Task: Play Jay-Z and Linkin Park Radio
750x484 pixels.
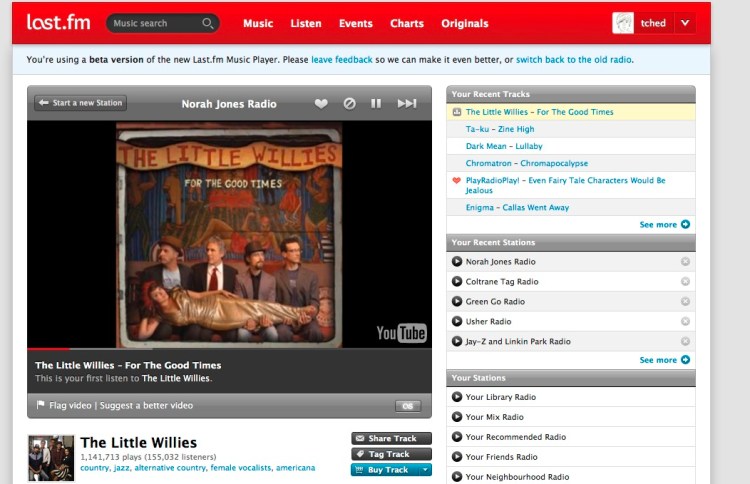Action: pos(457,341)
